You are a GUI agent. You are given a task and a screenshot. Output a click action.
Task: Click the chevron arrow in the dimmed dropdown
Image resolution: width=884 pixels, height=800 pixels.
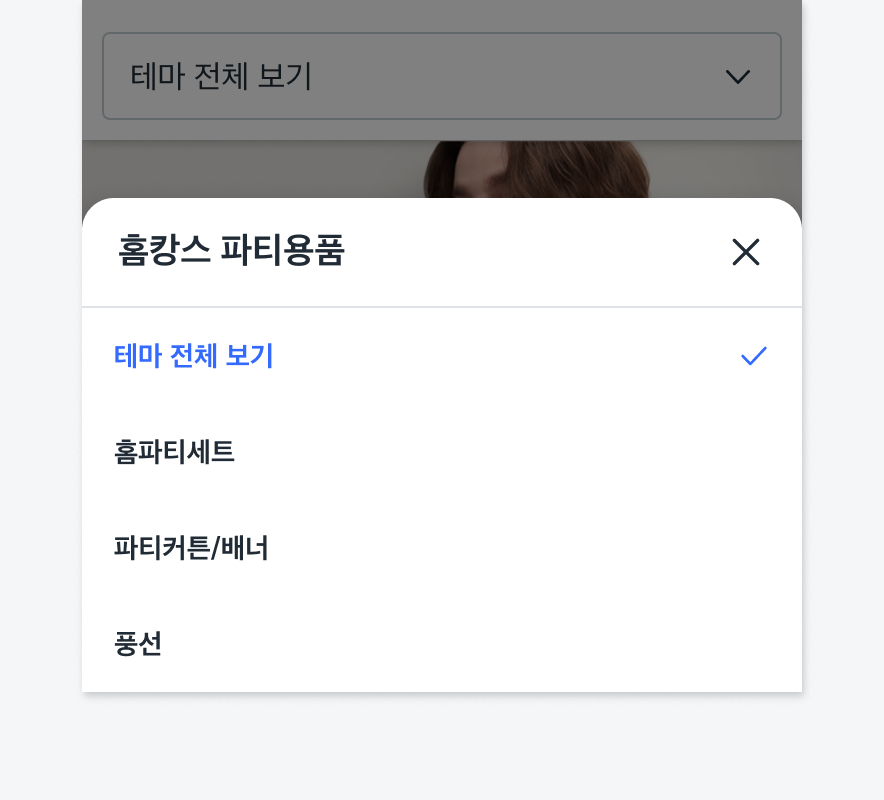coord(738,77)
